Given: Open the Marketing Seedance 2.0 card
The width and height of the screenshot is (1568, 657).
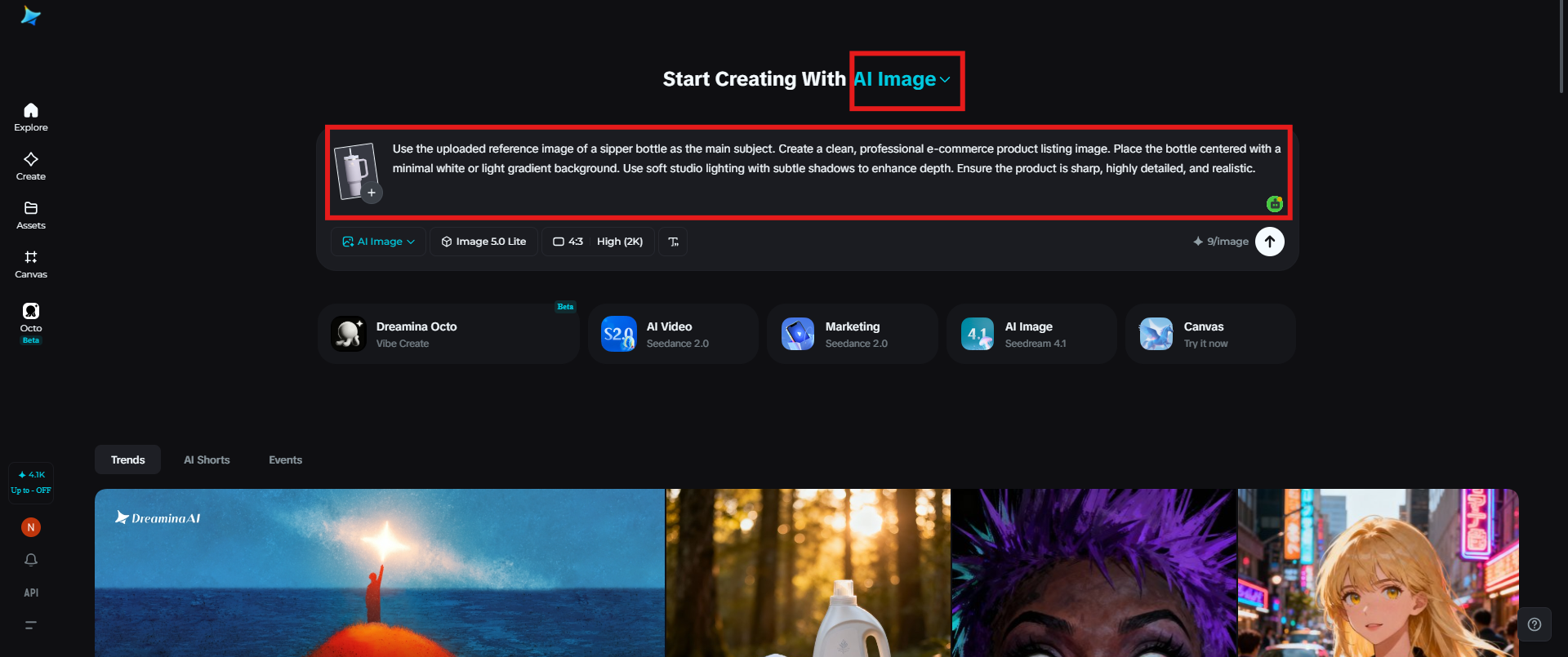Looking at the screenshot, I should coord(853,334).
